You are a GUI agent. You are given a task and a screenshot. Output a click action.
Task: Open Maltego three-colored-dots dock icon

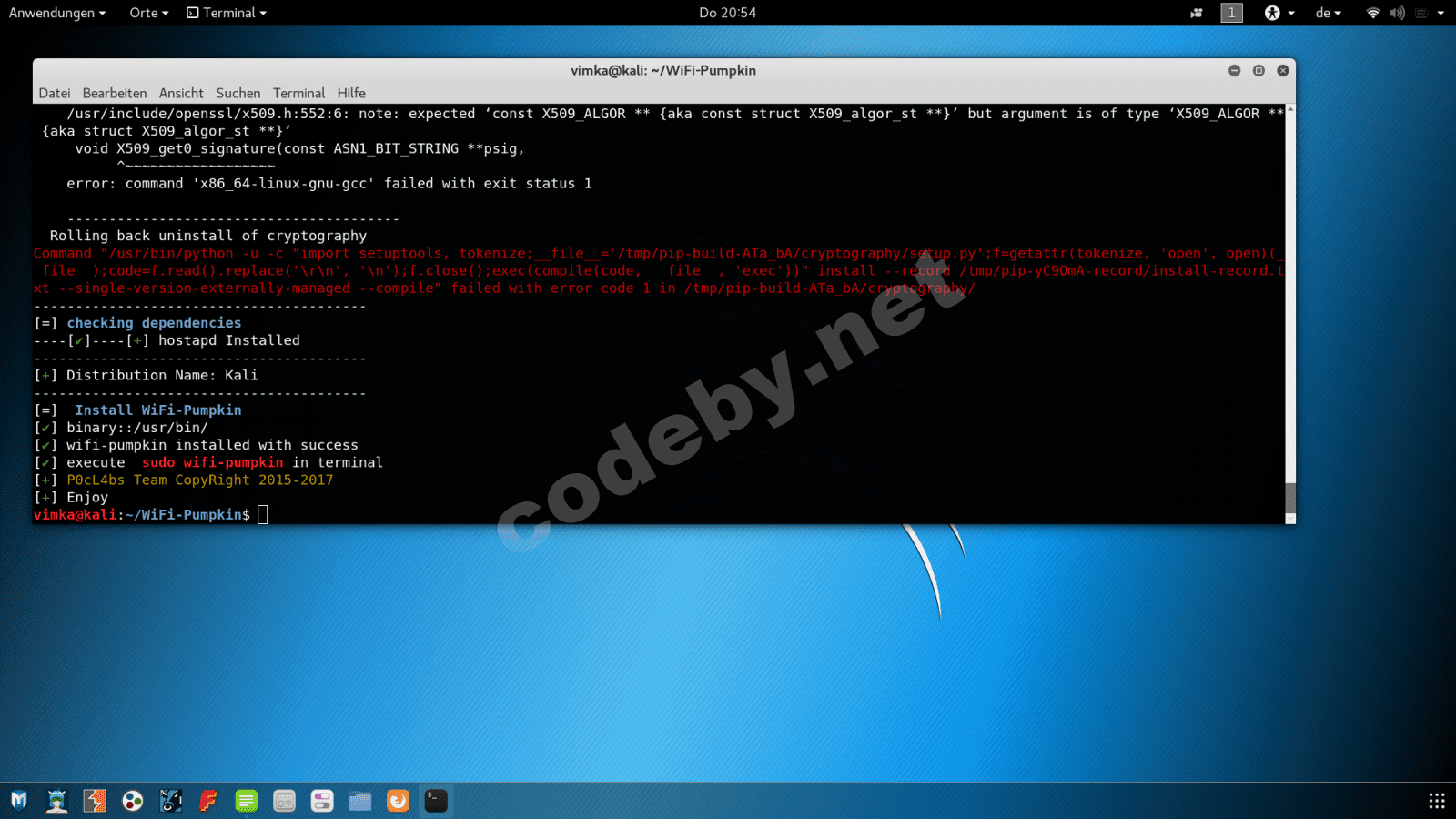coord(133,801)
